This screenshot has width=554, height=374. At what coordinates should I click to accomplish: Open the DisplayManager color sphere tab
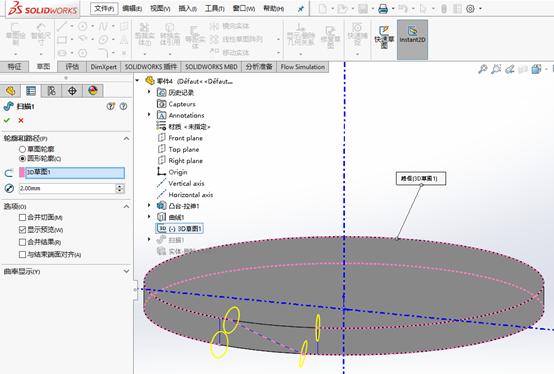click(x=93, y=91)
